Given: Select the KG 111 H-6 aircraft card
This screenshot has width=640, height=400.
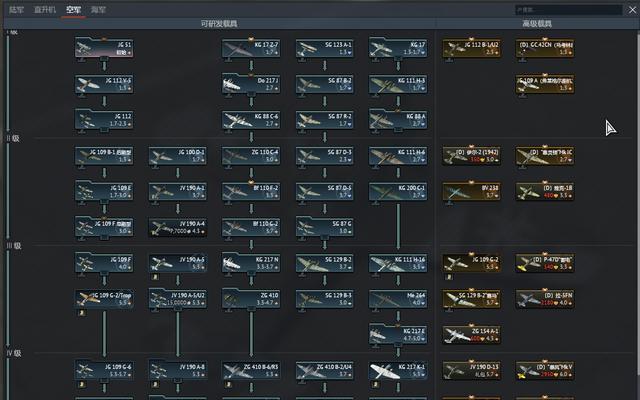Looking at the screenshot, I should (398, 156).
